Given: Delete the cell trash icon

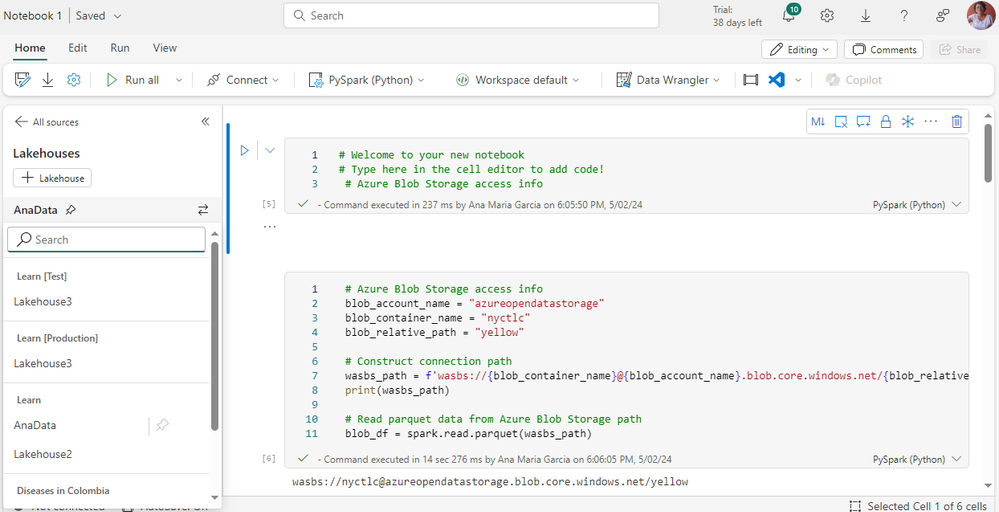Looking at the screenshot, I should 956,122.
